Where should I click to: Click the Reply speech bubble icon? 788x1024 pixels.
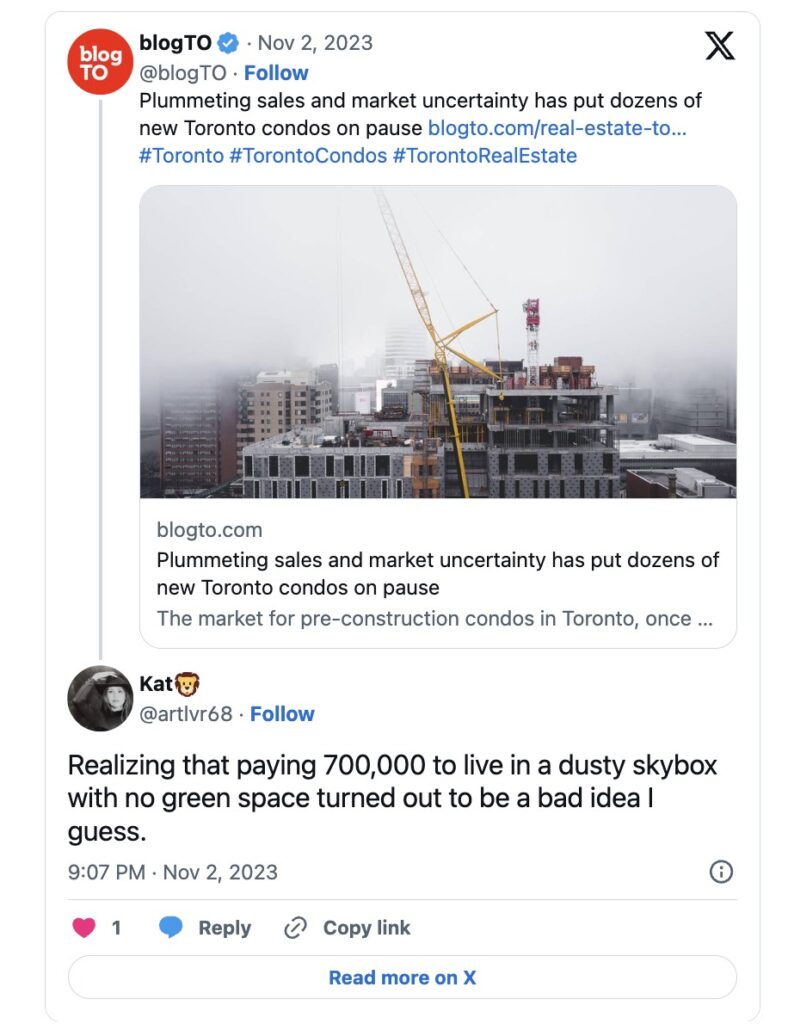coord(172,928)
